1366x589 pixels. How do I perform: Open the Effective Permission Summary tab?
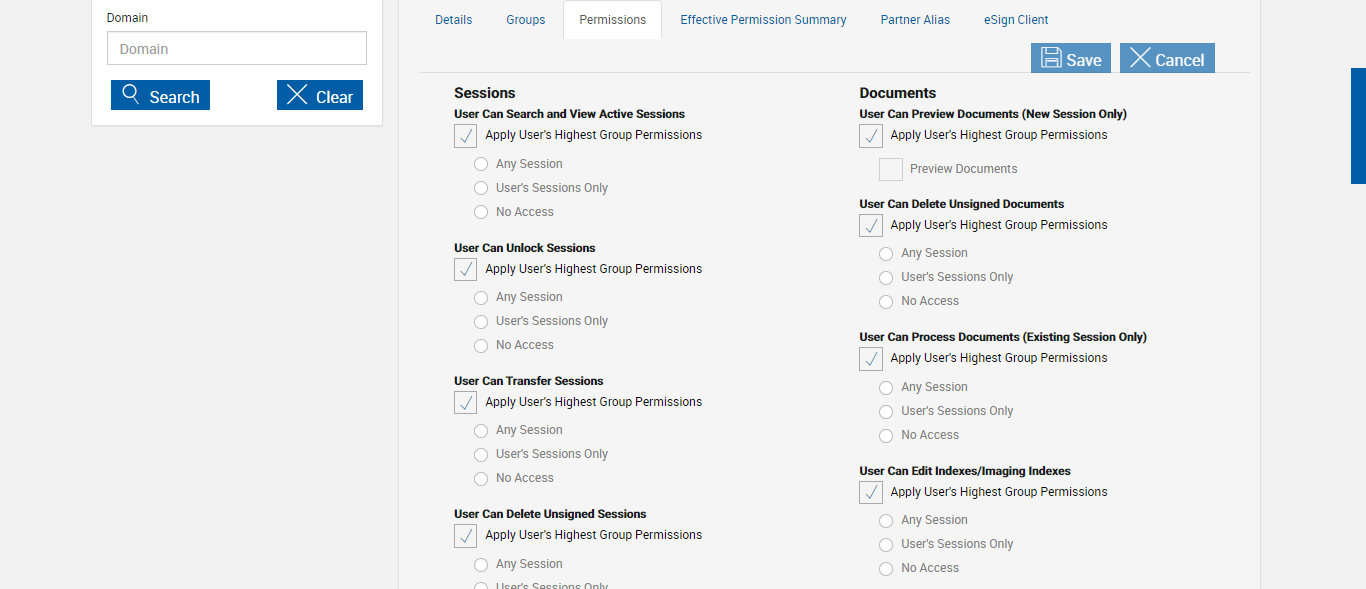coord(763,20)
